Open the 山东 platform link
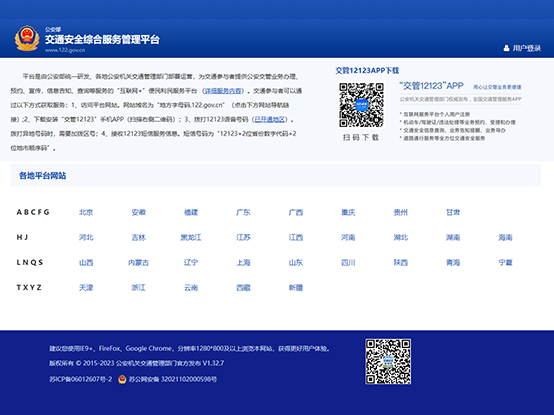The height and width of the screenshot is (415, 554). coord(296,262)
